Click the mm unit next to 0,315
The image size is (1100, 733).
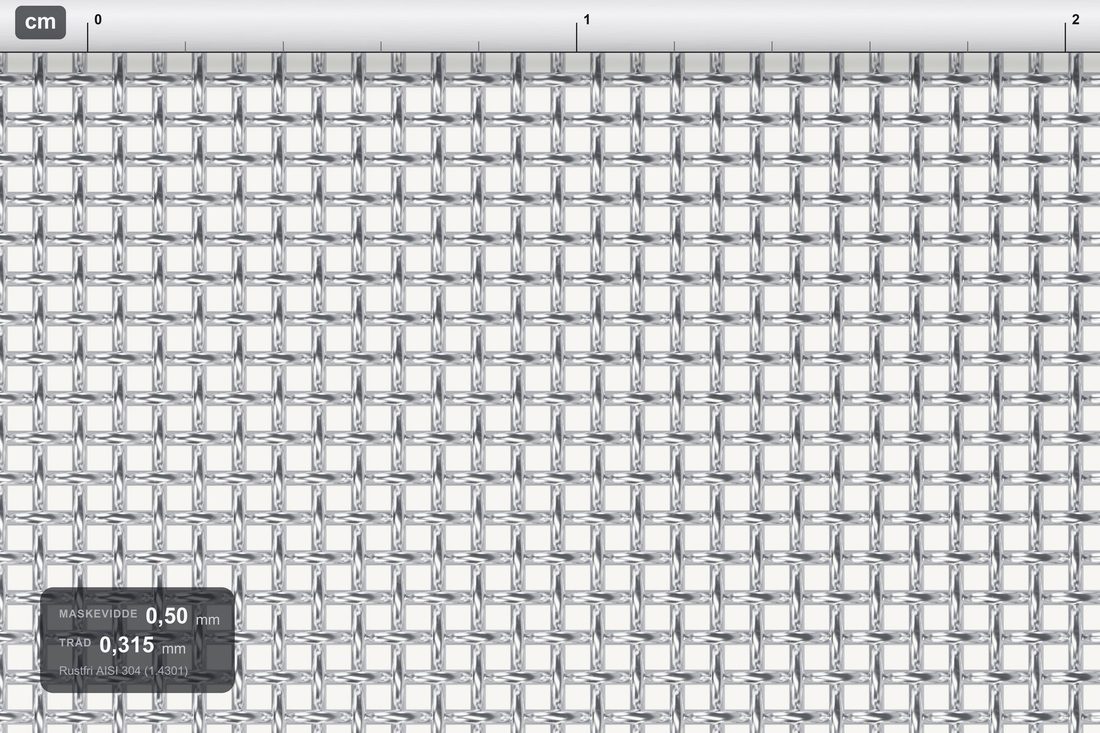tap(174, 649)
